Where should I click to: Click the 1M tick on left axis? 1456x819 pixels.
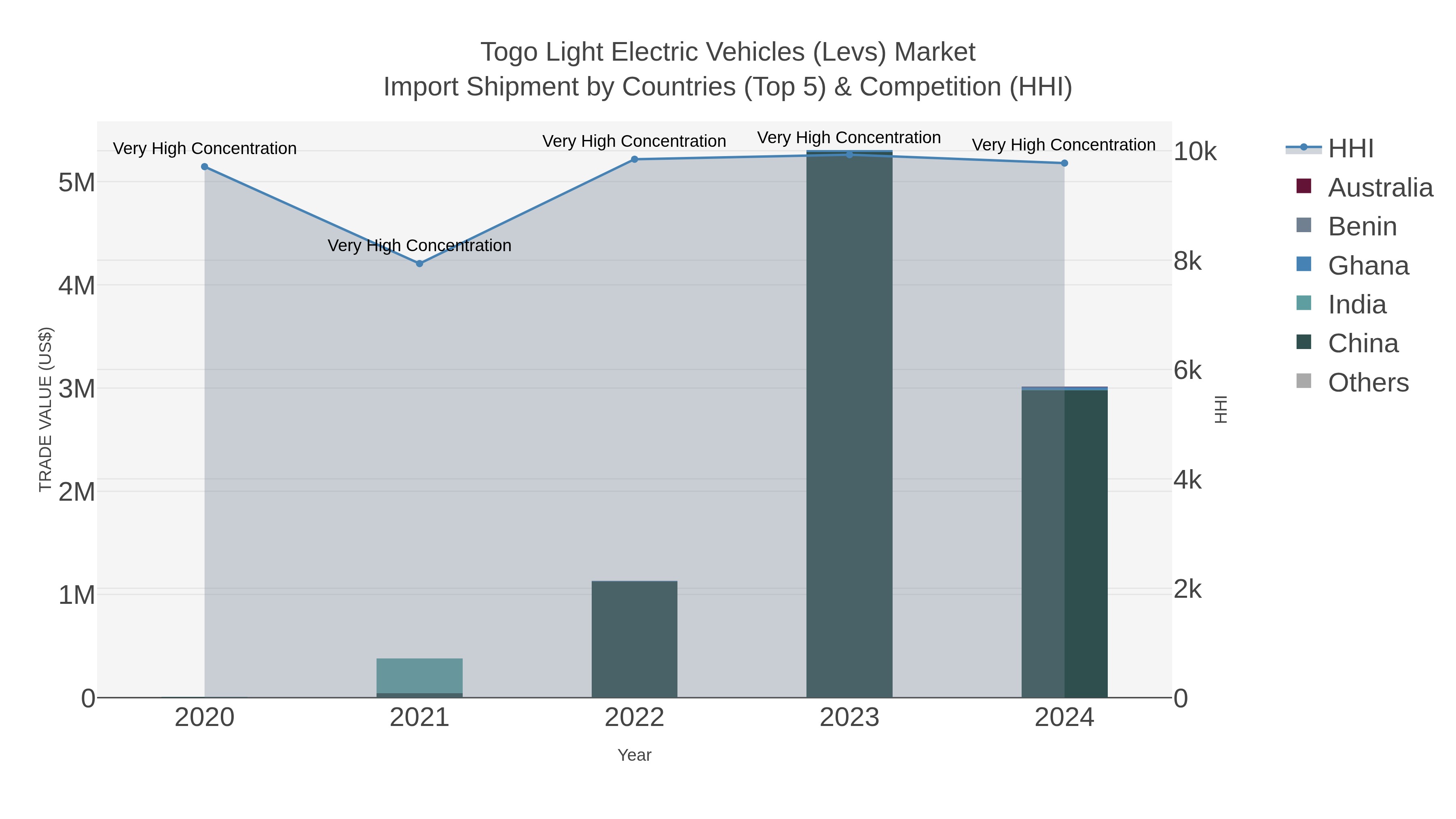77,595
